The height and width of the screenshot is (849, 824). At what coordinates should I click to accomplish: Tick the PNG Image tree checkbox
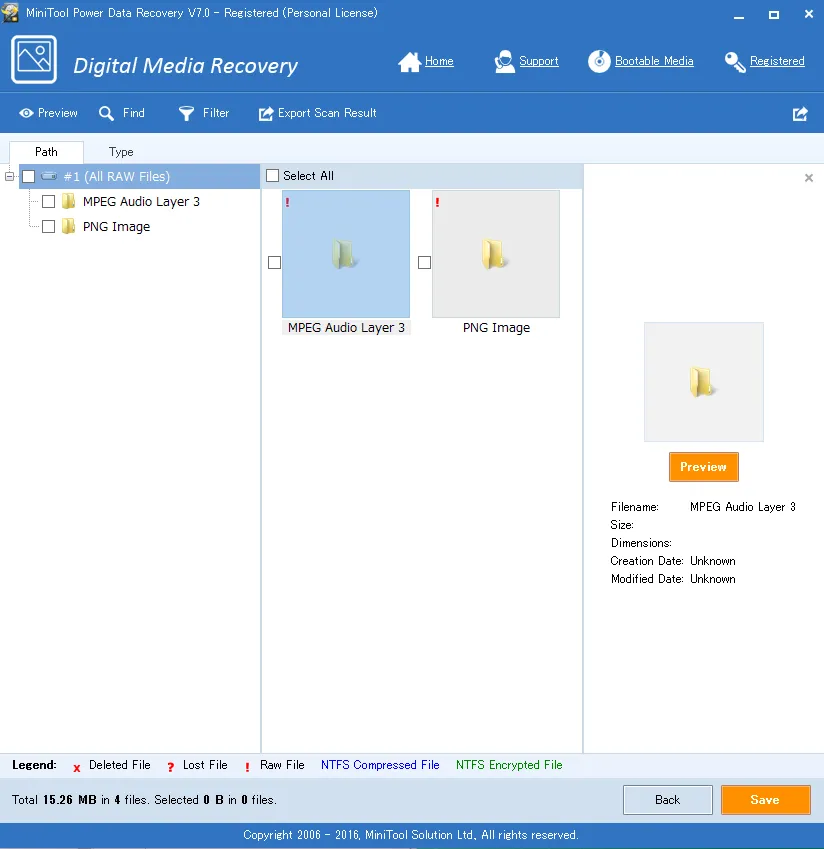tap(48, 227)
